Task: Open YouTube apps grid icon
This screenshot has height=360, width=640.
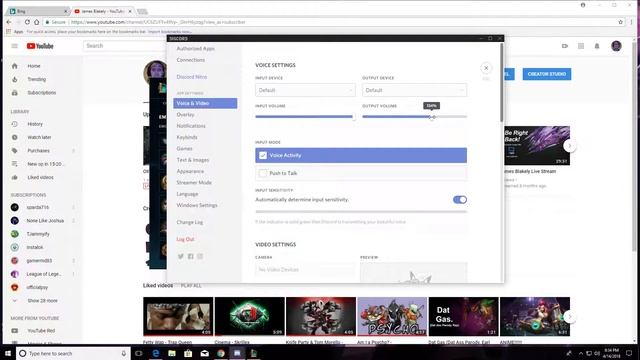Action: point(581,46)
